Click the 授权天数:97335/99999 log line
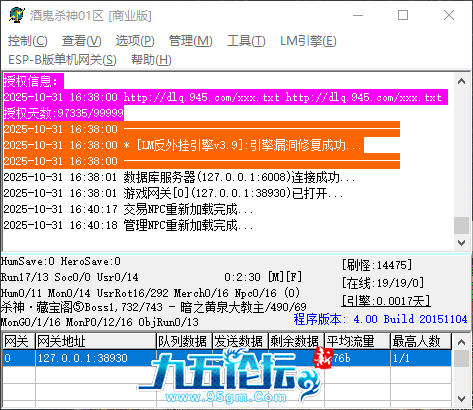473x410 pixels. pyautogui.click(x=64, y=113)
